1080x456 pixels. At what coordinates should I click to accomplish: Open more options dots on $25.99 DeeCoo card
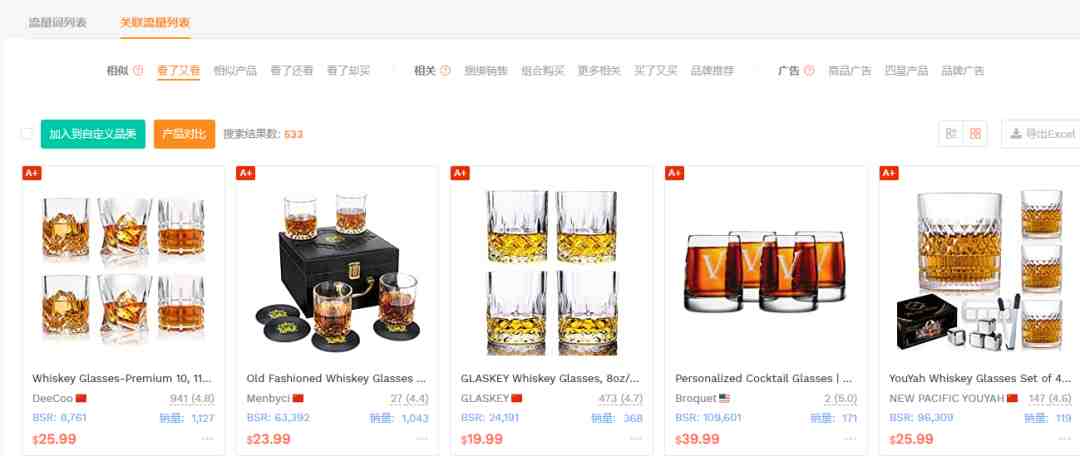coord(207,439)
